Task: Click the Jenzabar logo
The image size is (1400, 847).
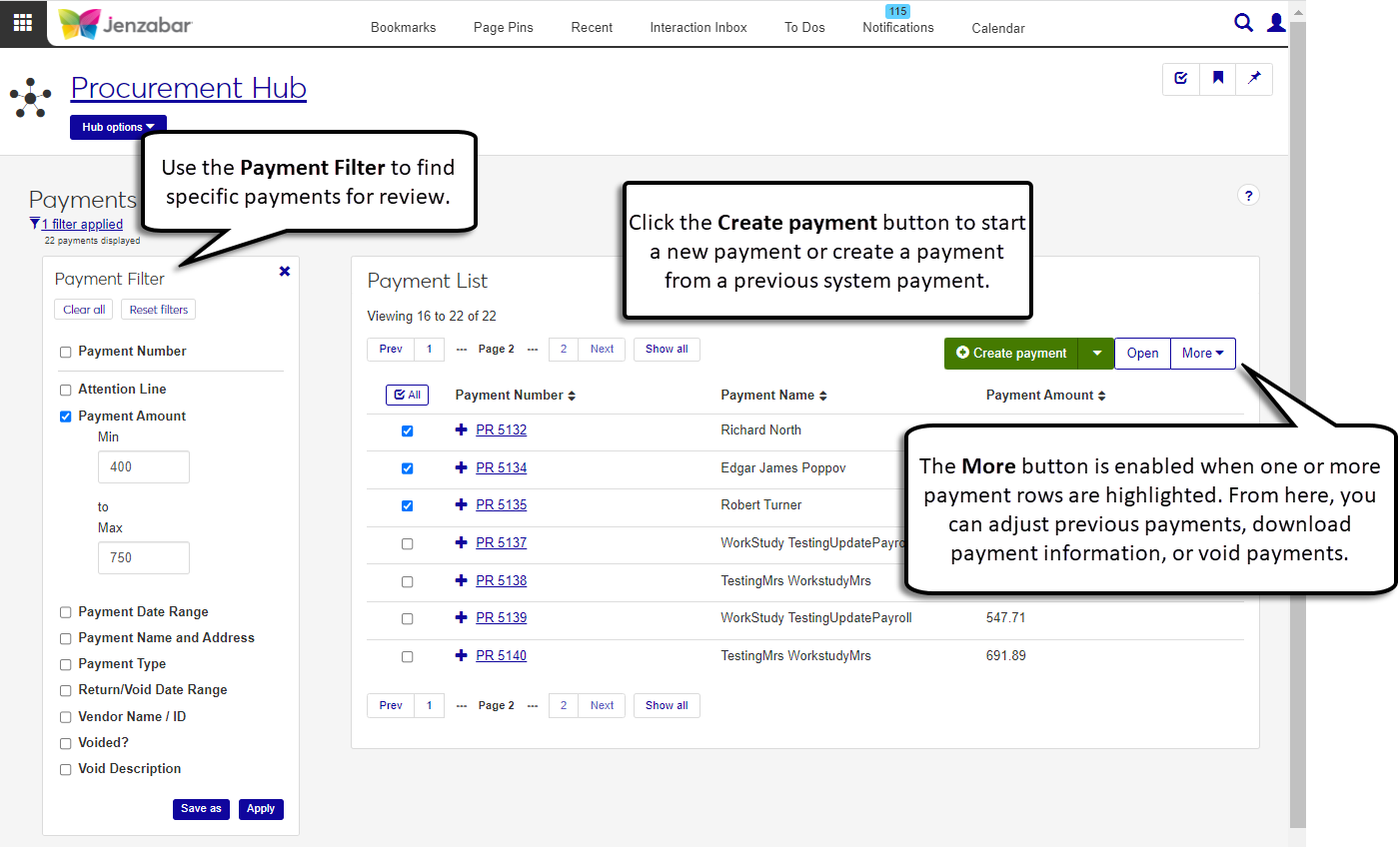Action: 126,24
